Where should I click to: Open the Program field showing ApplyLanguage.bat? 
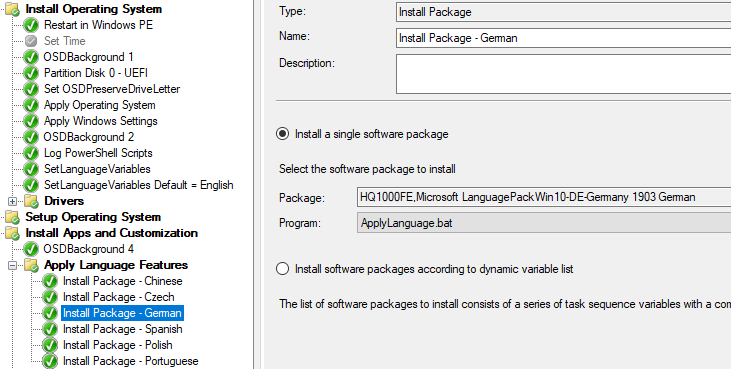pos(544,223)
